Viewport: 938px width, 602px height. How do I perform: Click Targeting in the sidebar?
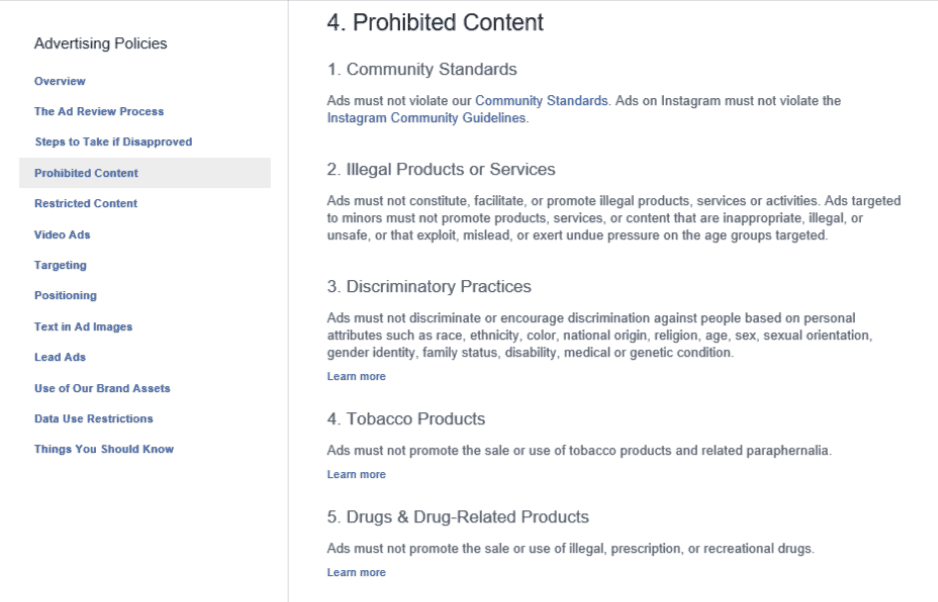tap(60, 265)
